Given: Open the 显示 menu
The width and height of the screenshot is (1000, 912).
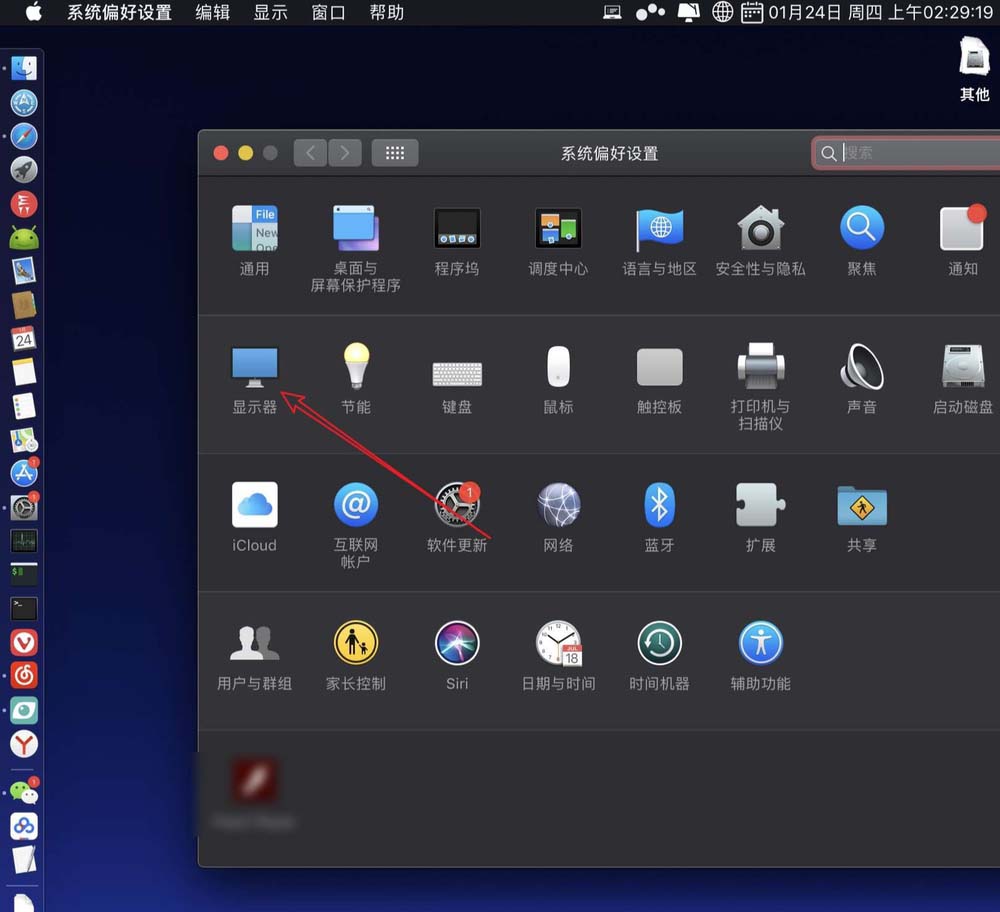Looking at the screenshot, I should [270, 12].
